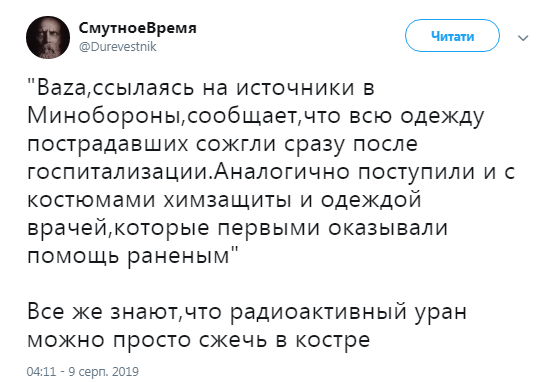This screenshot has height=382, width=548.
Task: Open the @Durevestnik handle link
Action: [117, 46]
